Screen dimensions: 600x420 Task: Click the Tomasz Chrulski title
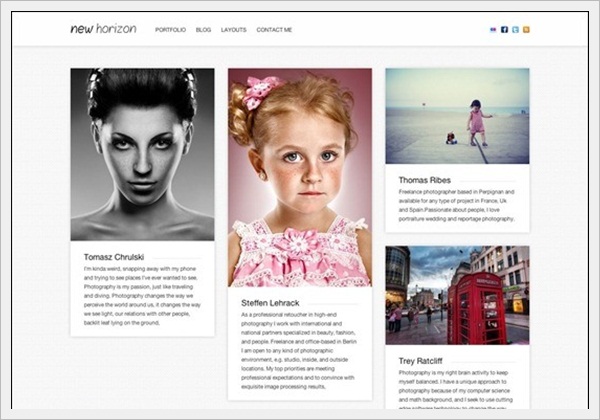[114, 257]
